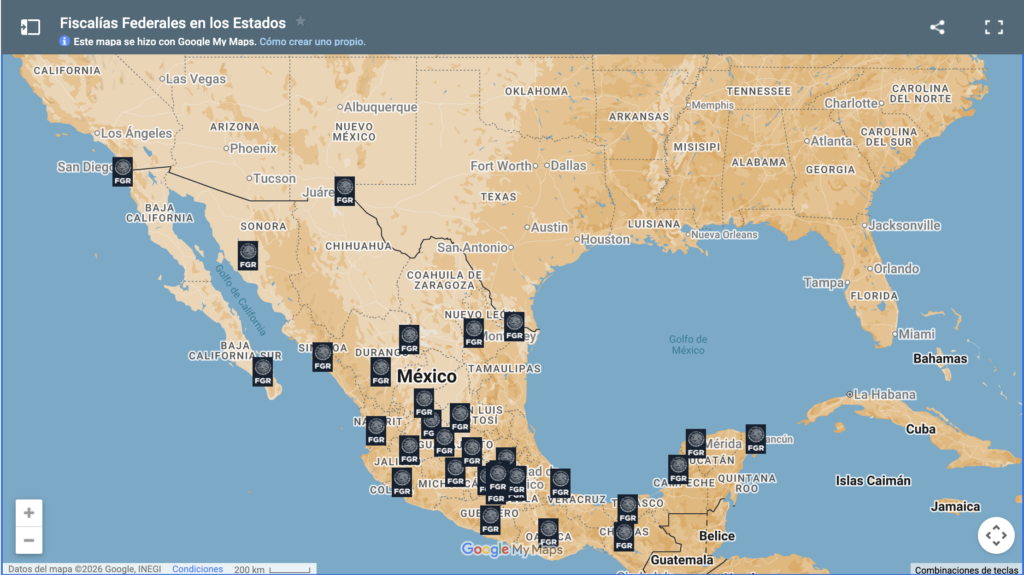
Task: Select the FGR marker in Sonora
Action: (248, 255)
